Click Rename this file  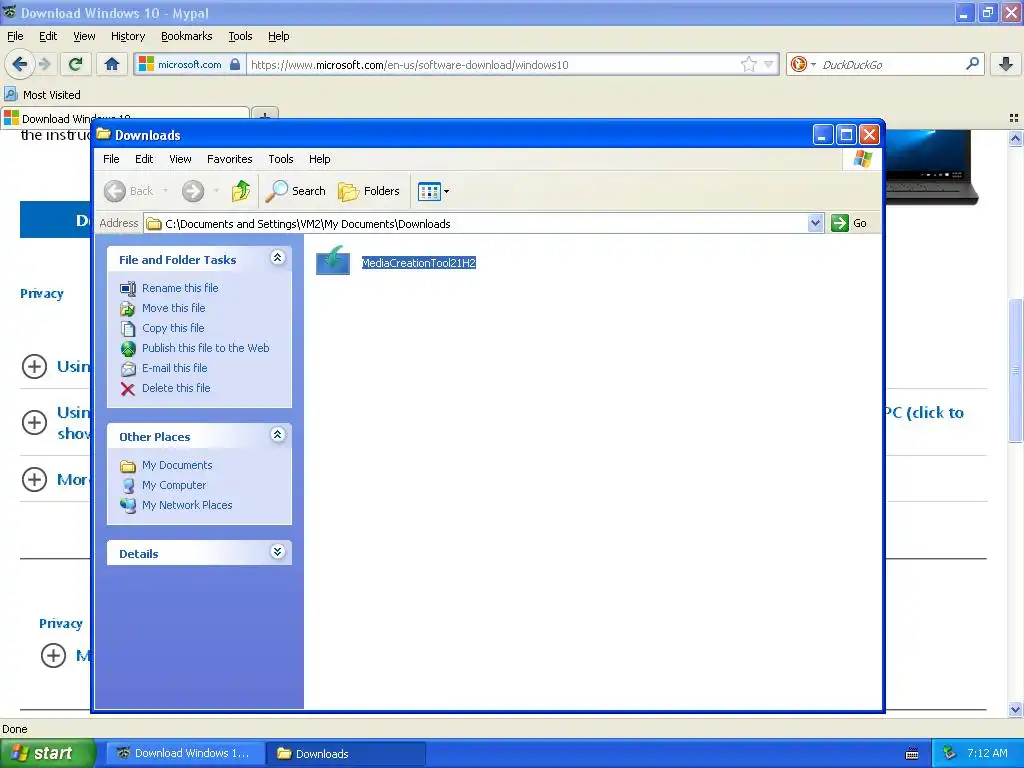pyautogui.click(x=180, y=288)
